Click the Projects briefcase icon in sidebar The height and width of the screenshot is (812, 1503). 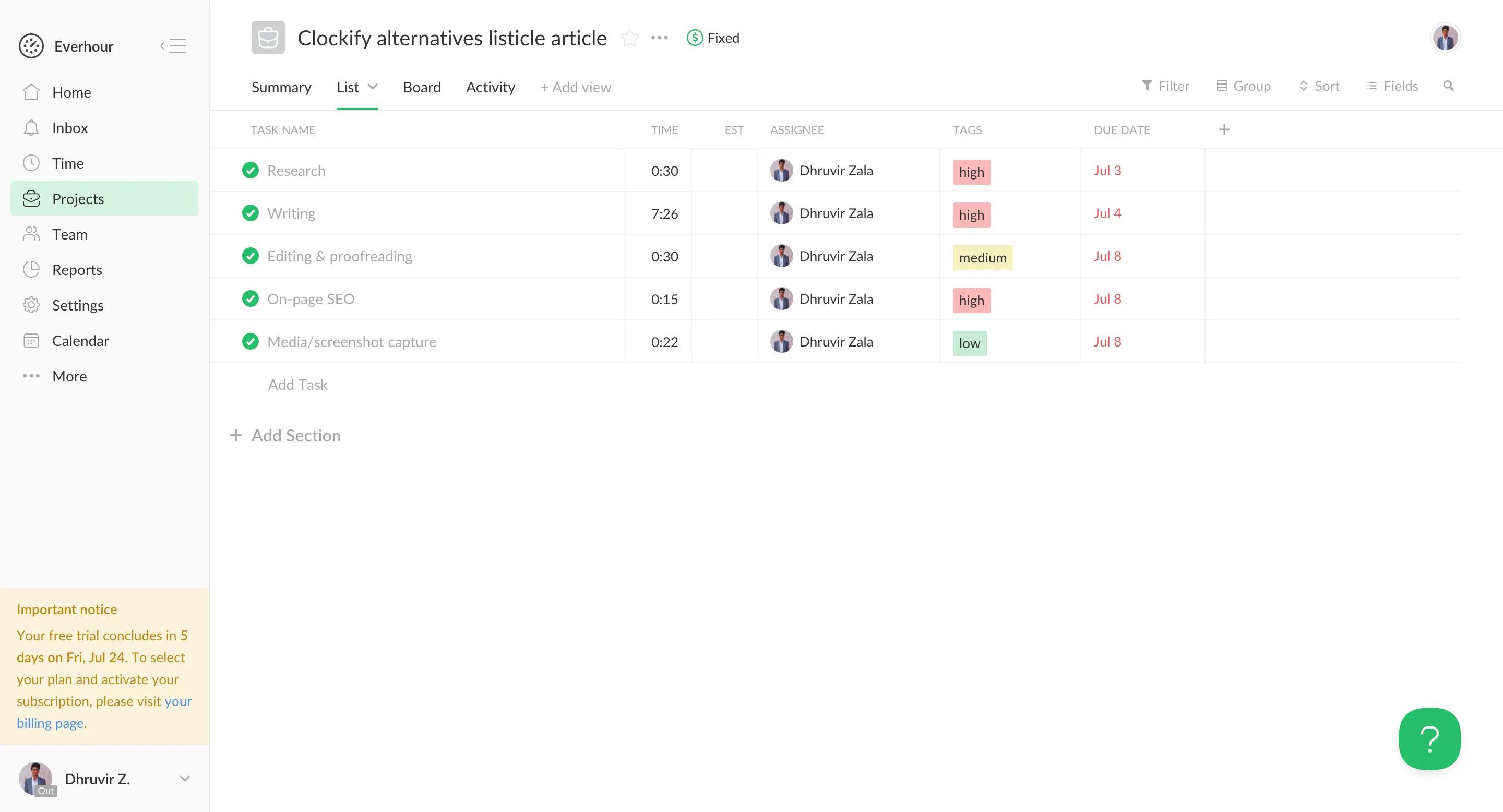pyautogui.click(x=31, y=199)
